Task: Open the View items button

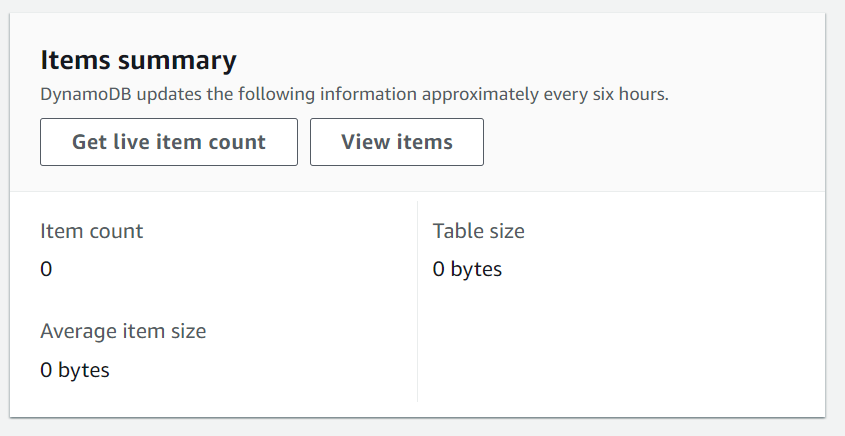Action: pyautogui.click(x=397, y=142)
